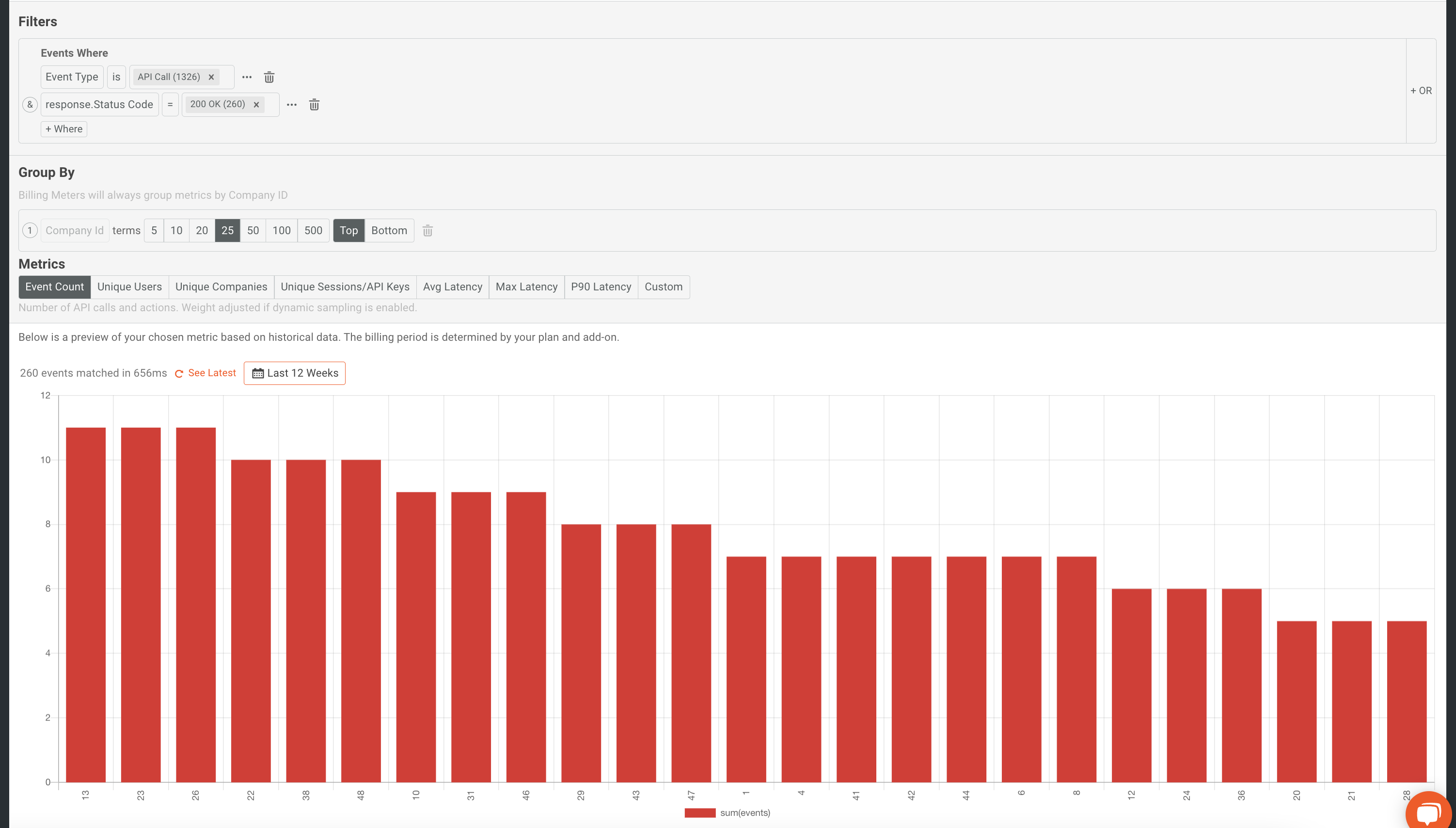The height and width of the screenshot is (828, 1456).
Task: Choose the Event Count metric
Action: pyautogui.click(x=55, y=287)
